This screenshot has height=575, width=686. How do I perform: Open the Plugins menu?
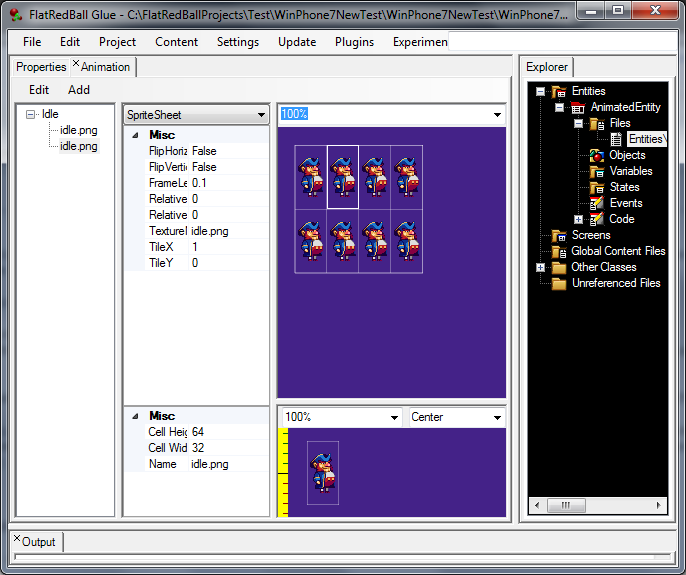[355, 42]
